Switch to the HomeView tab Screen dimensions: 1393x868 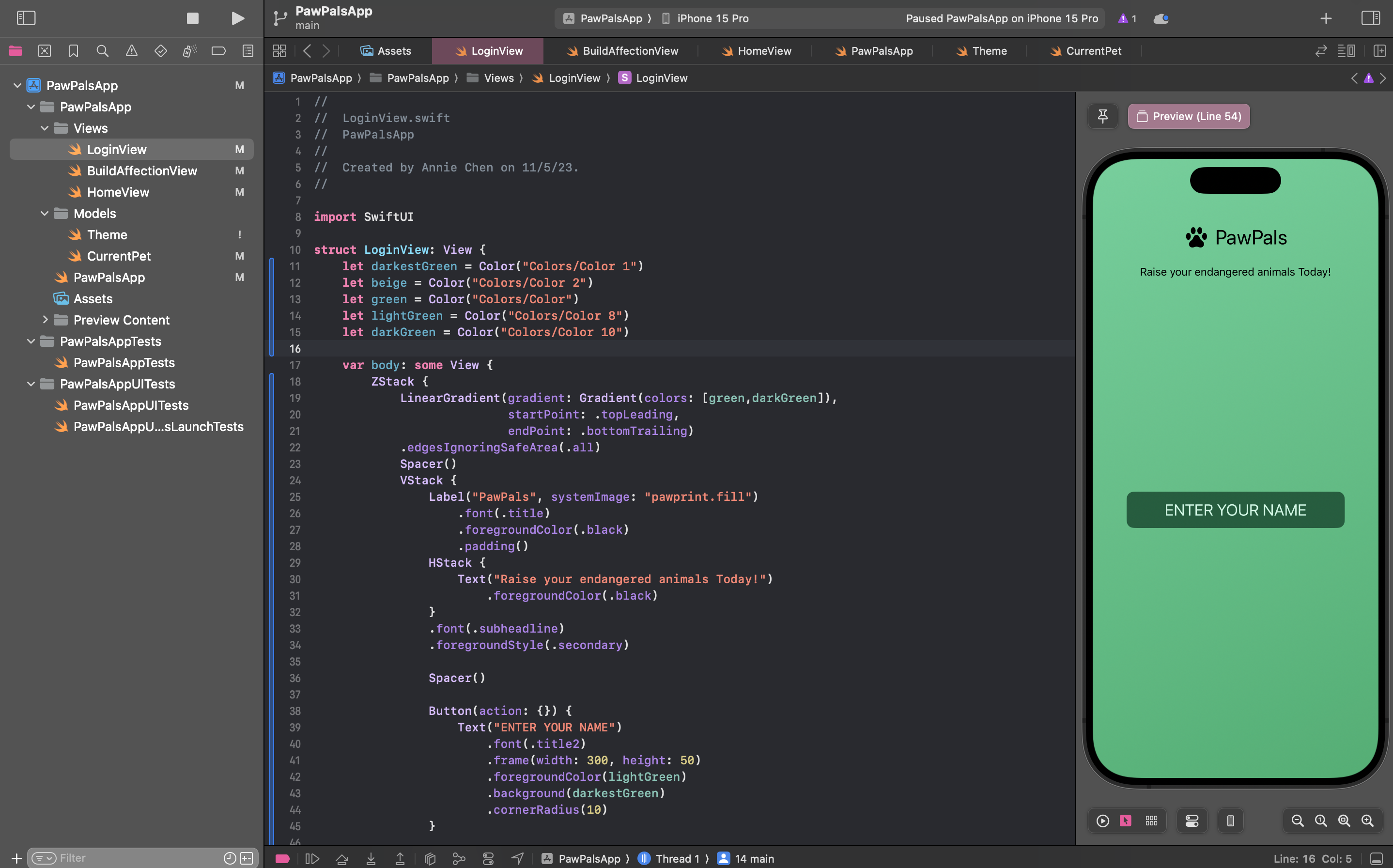pos(764,51)
